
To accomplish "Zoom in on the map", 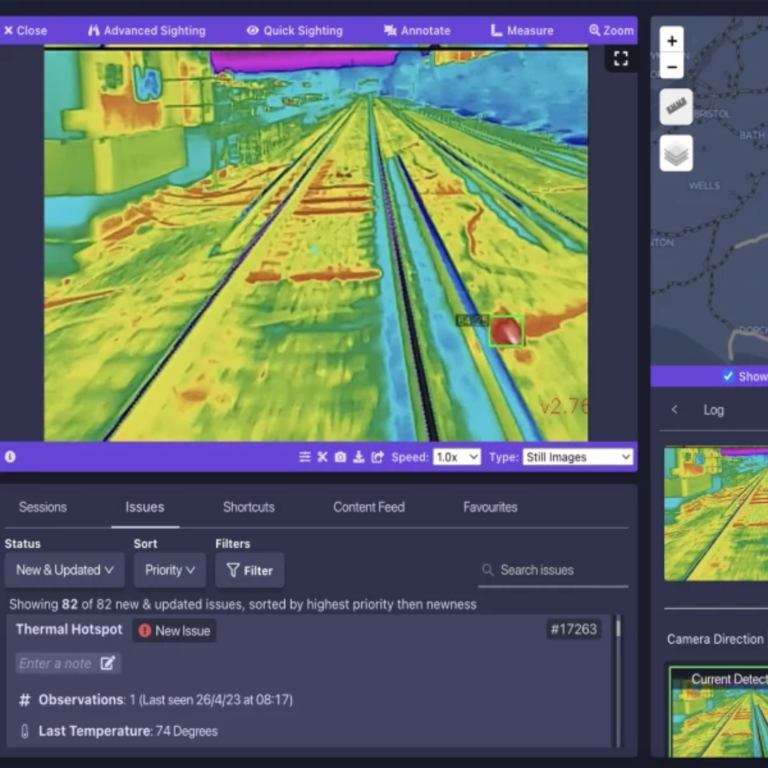I will point(672,41).
